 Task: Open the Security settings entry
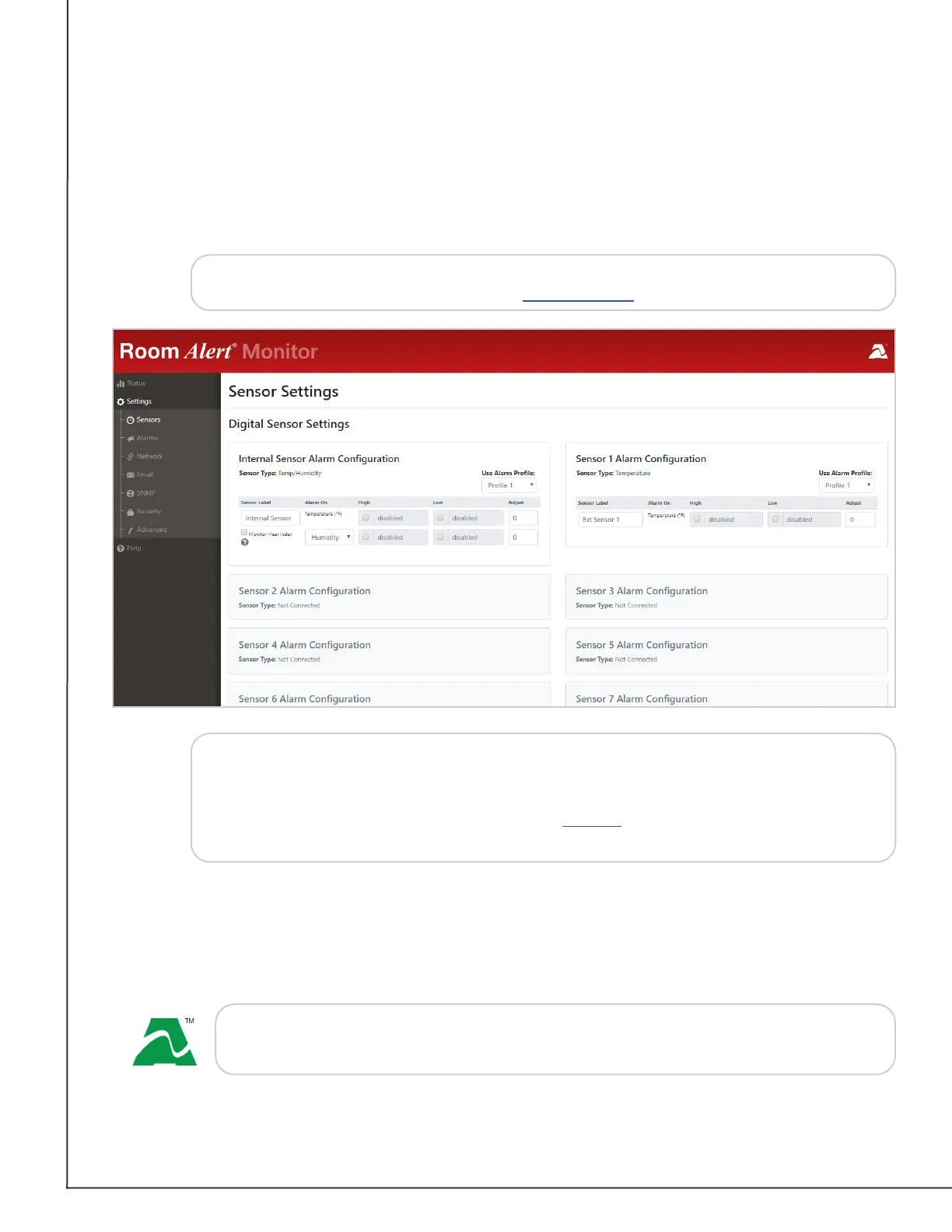point(144,512)
